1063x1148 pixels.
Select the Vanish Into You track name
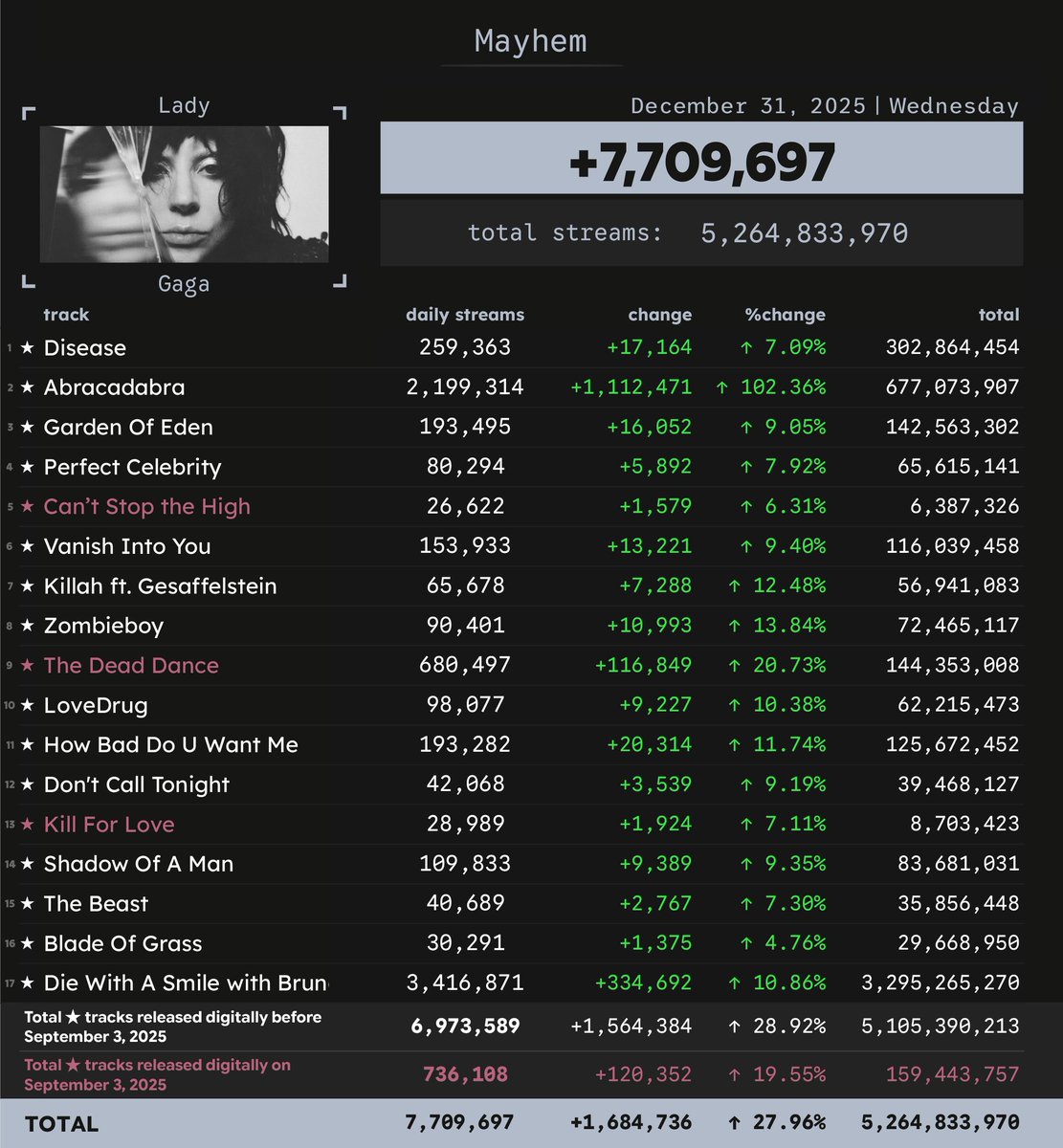click(127, 546)
